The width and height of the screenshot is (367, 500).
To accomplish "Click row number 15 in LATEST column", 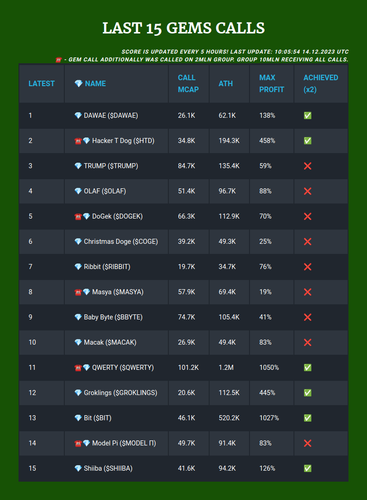I will point(32,468).
